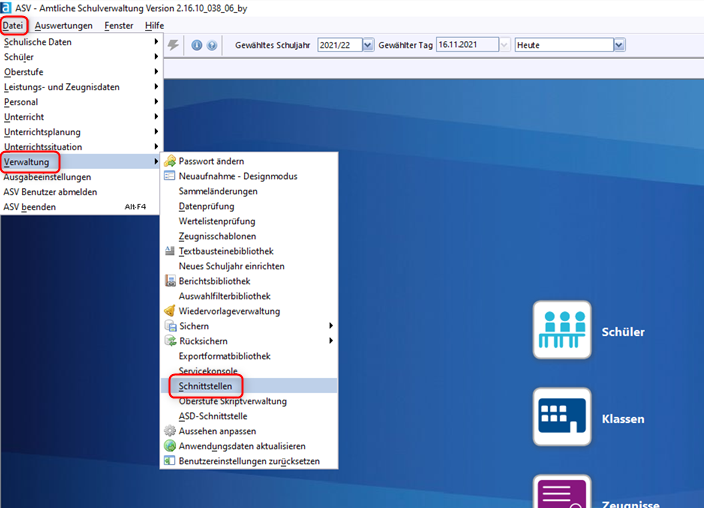This screenshot has width=704, height=508.
Task: Expand the Schüler submenu arrow
Action: pyautogui.click(x=156, y=57)
